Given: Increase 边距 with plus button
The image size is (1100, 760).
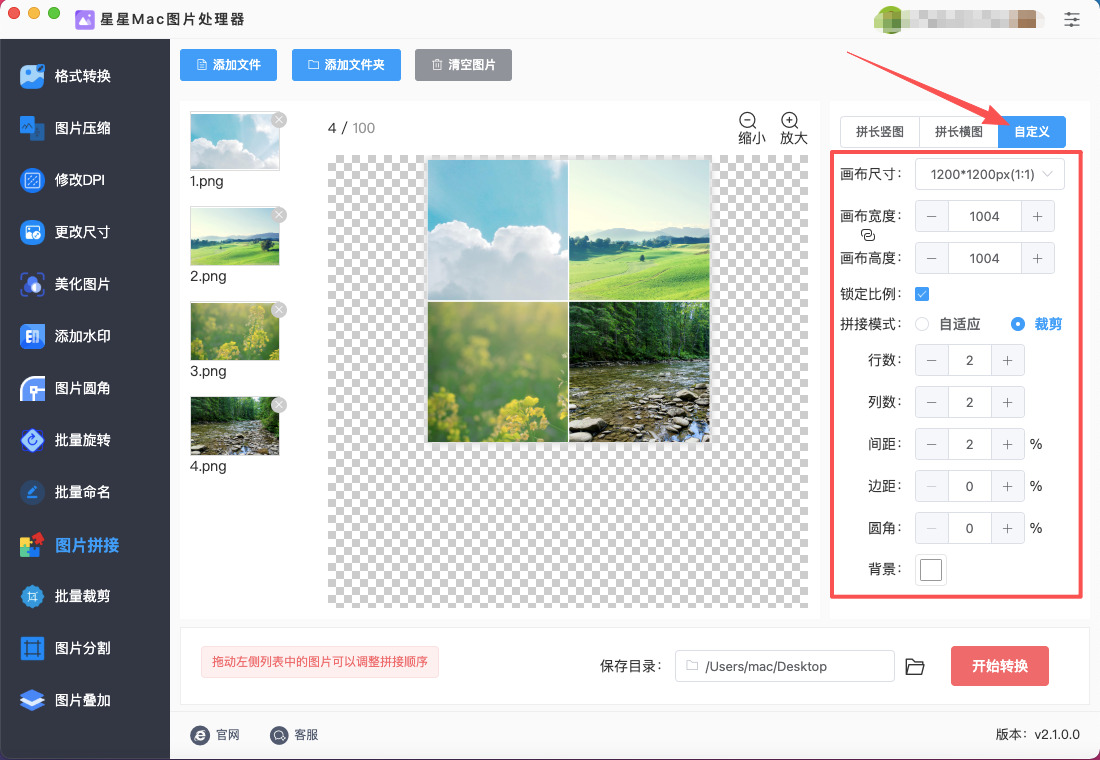Looking at the screenshot, I should [1007, 486].
